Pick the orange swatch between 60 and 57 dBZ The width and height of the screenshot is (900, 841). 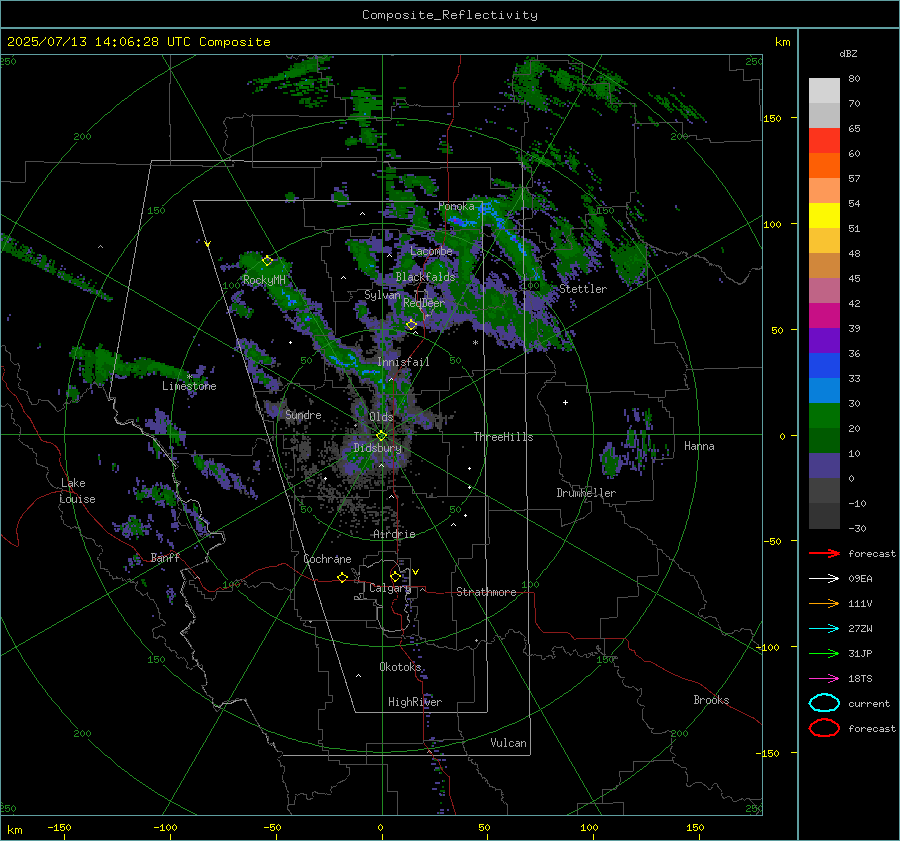(x=824, y=166)
